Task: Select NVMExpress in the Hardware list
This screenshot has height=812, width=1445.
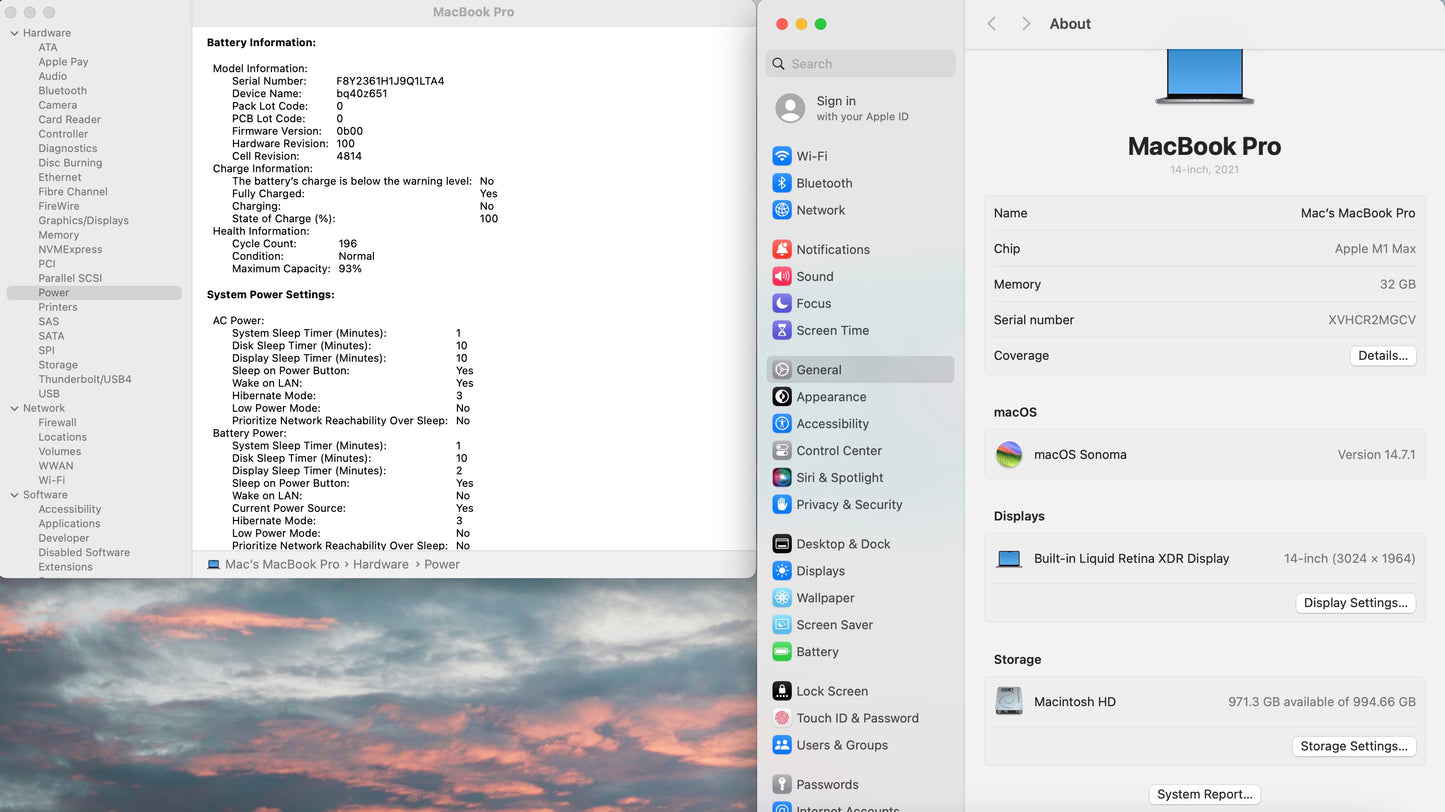Action: [70, 250]
